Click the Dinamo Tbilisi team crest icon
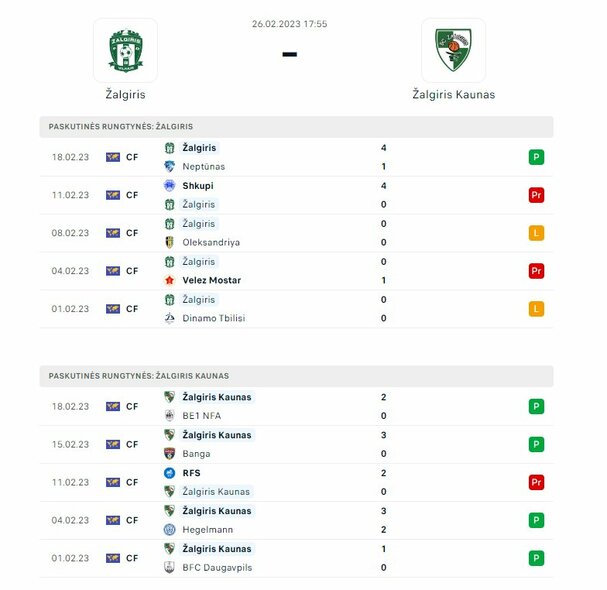Screen dimensions: 607x590 [170, 318]
